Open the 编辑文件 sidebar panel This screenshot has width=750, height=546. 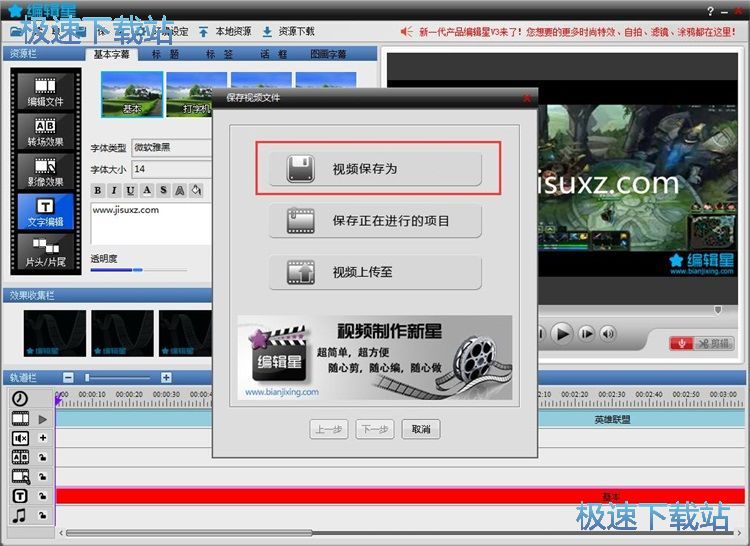pyautogui.click(x=45, y=91)
